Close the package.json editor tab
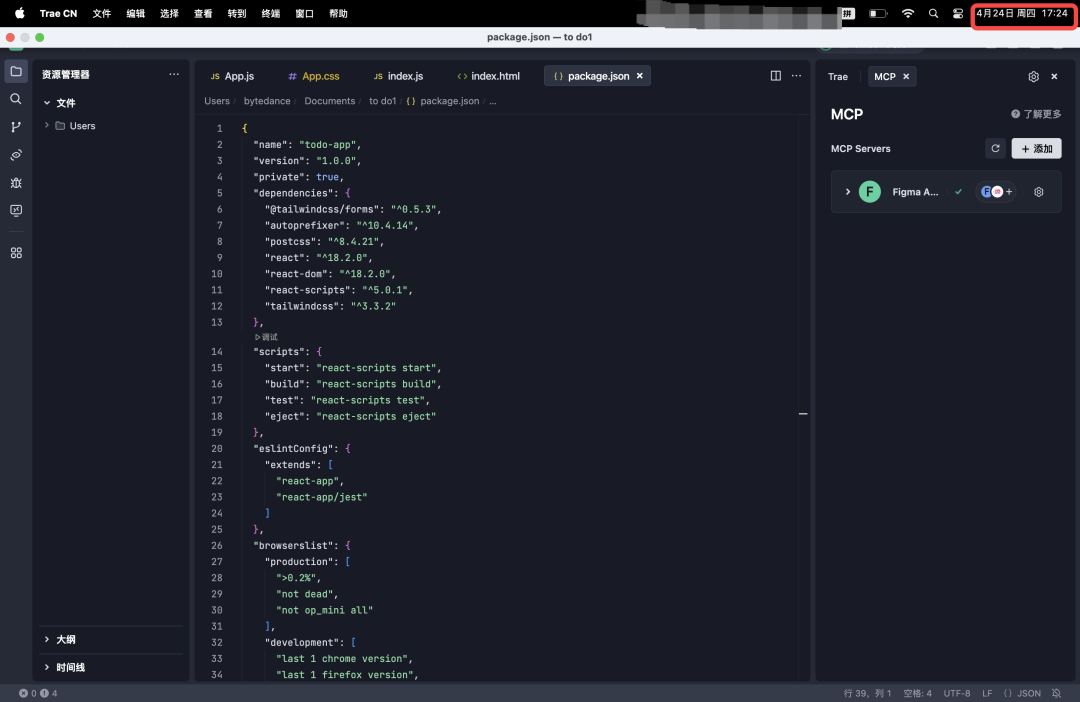 pyautogui.click(x=640, y=76)
